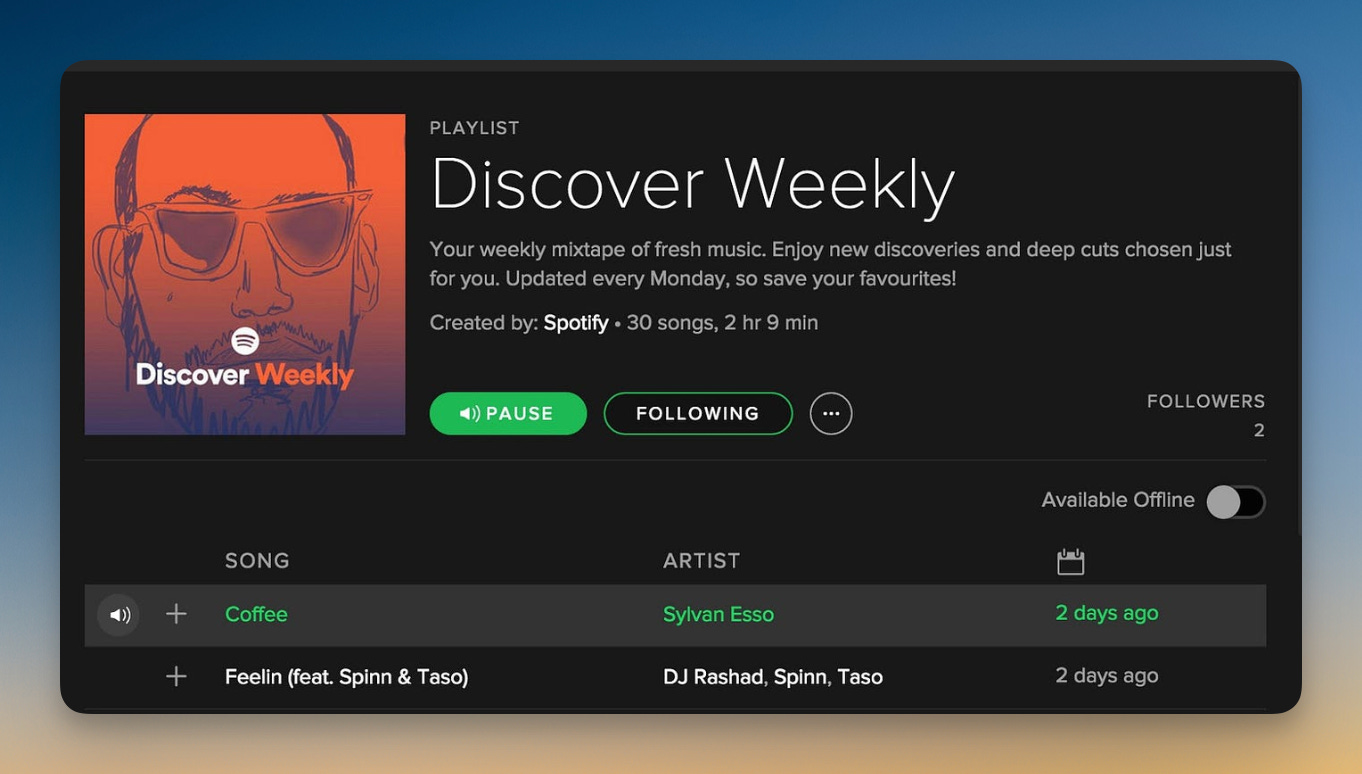Select the Coffee song title
The height and width of the screenshot is (774, 1362).
pos(256,614)
